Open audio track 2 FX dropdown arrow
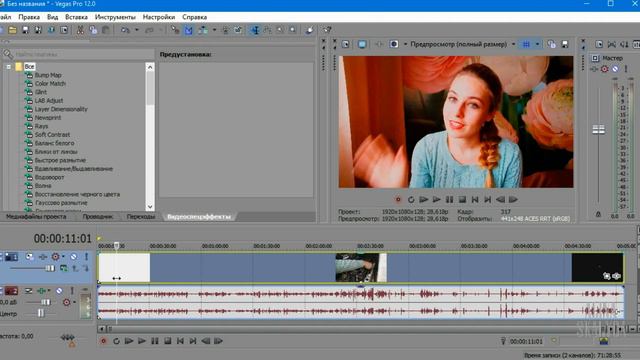This screenshot has width=640, height=360. [x=49, y=291]
